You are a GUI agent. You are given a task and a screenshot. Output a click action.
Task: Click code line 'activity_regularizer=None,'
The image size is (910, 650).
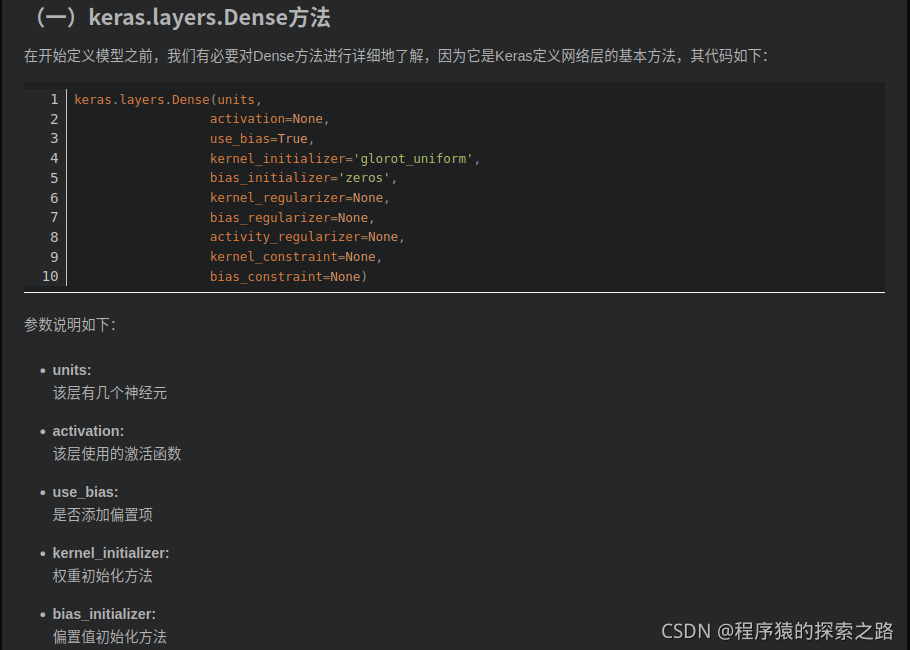click(307, 237)
